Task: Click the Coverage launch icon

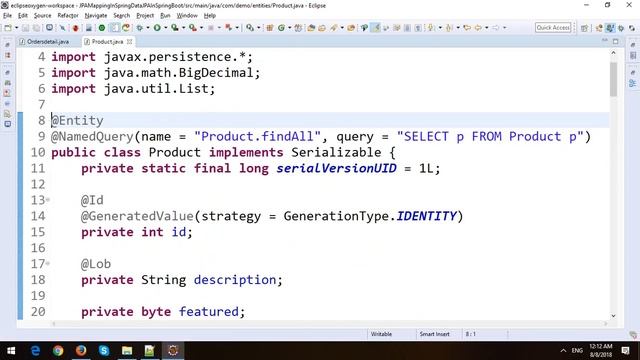Action: (x=175, y=28)
